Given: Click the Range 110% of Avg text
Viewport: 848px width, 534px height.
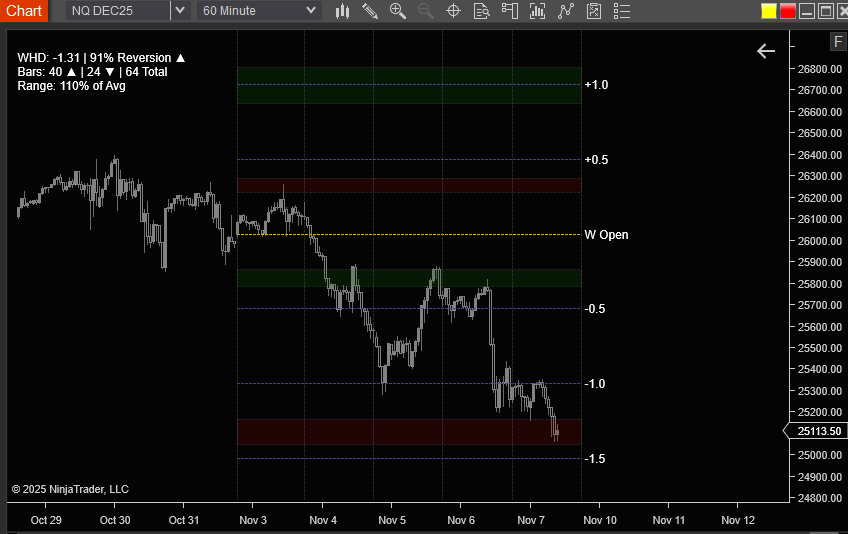Looking at the screenshot, I should click(71, 86).
